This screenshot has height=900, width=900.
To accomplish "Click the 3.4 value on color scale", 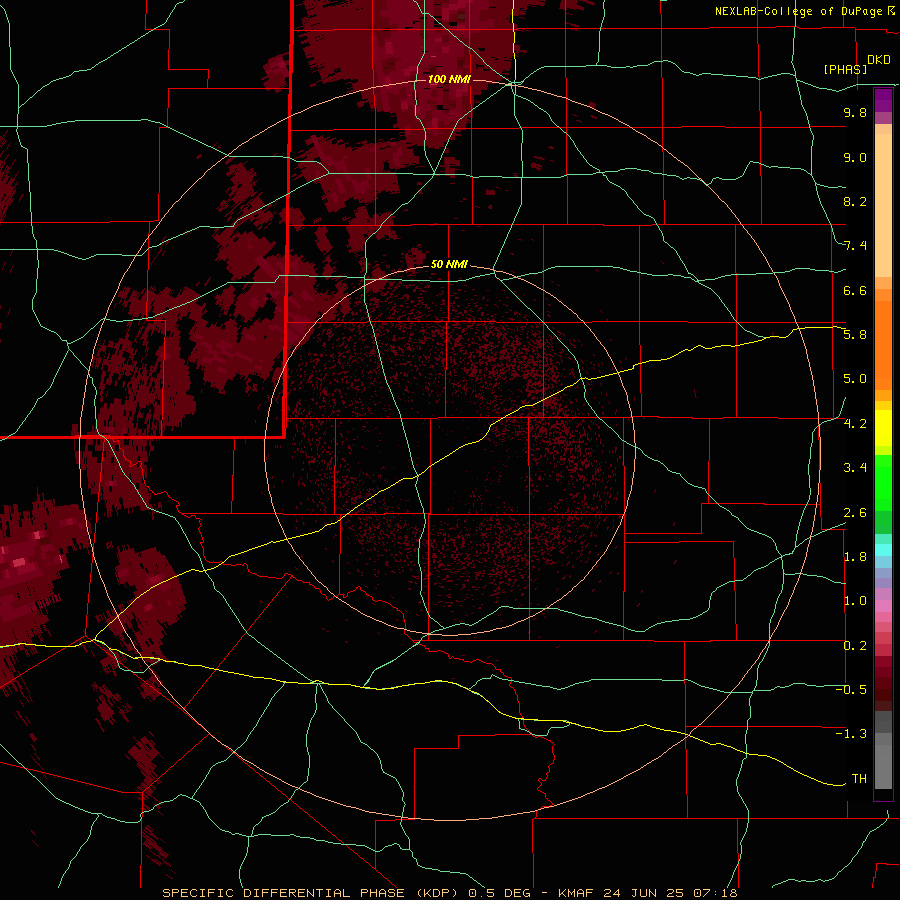I will pos(855,468).
